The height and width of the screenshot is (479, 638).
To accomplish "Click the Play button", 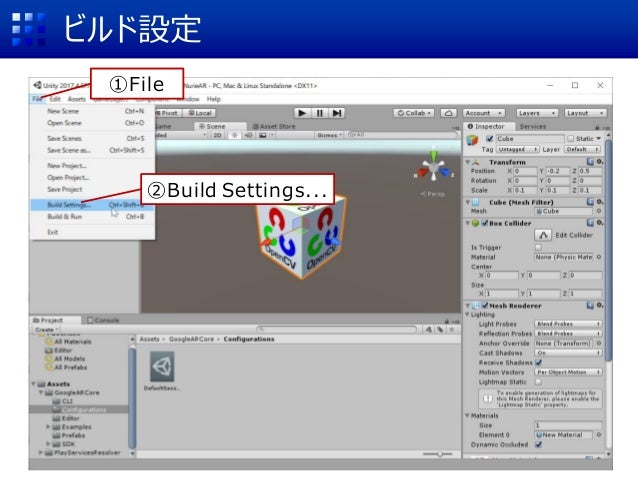I will click(302, 113).
